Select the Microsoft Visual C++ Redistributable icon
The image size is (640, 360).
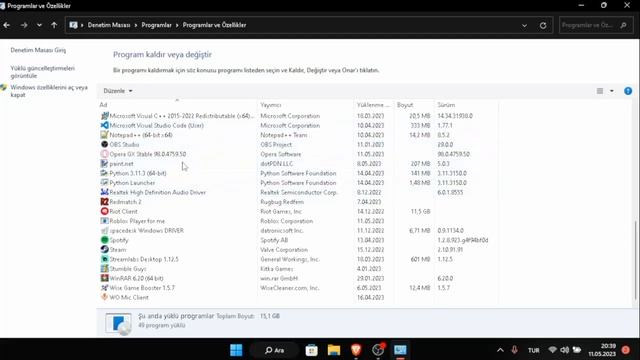[x=104, y=116]
